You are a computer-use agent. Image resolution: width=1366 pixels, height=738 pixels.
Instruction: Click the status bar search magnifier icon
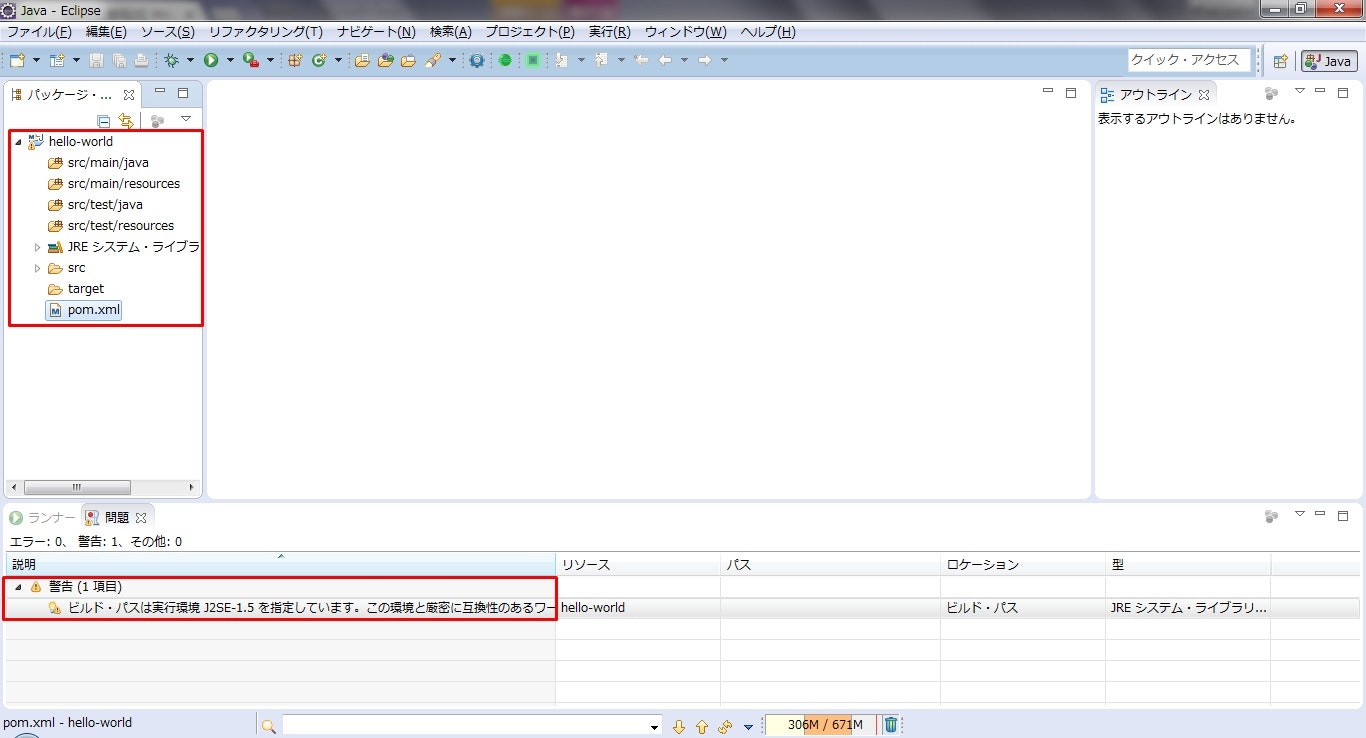coord(268,726)
